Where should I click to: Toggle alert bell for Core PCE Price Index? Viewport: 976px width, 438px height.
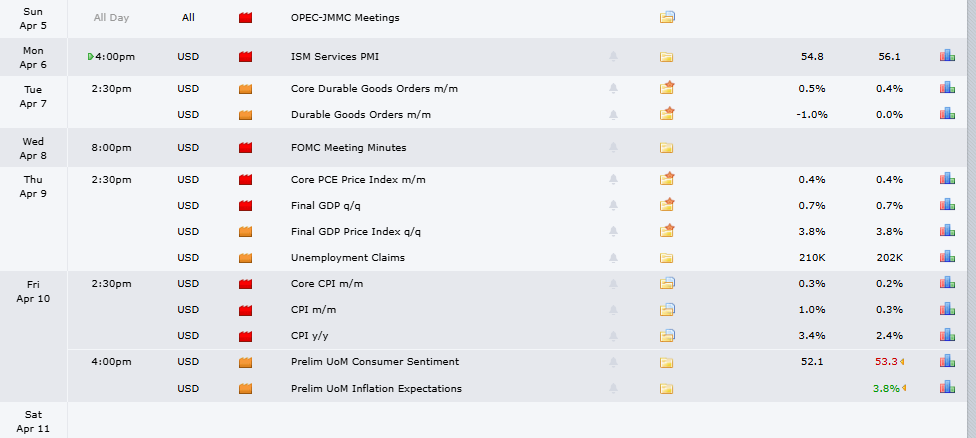tap(613, 180)
